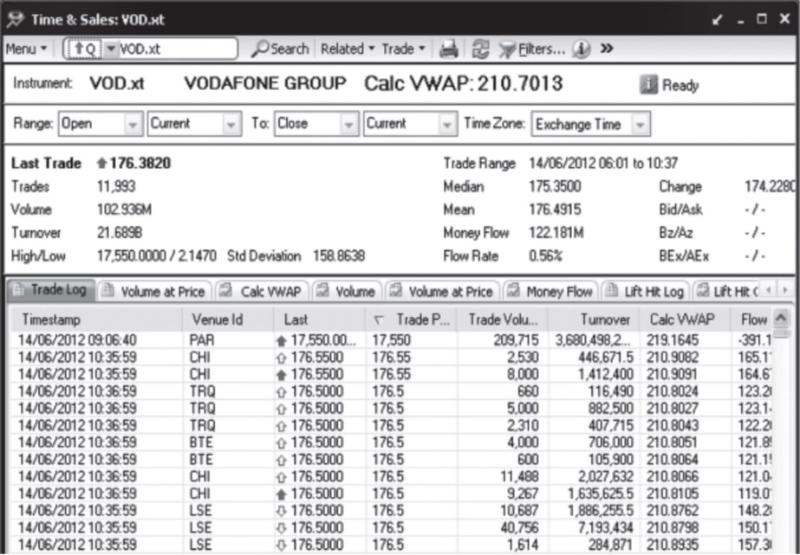800x555 pixels.
Task: Switch to the Calc VWAP tab
Action: click(262, 291)
